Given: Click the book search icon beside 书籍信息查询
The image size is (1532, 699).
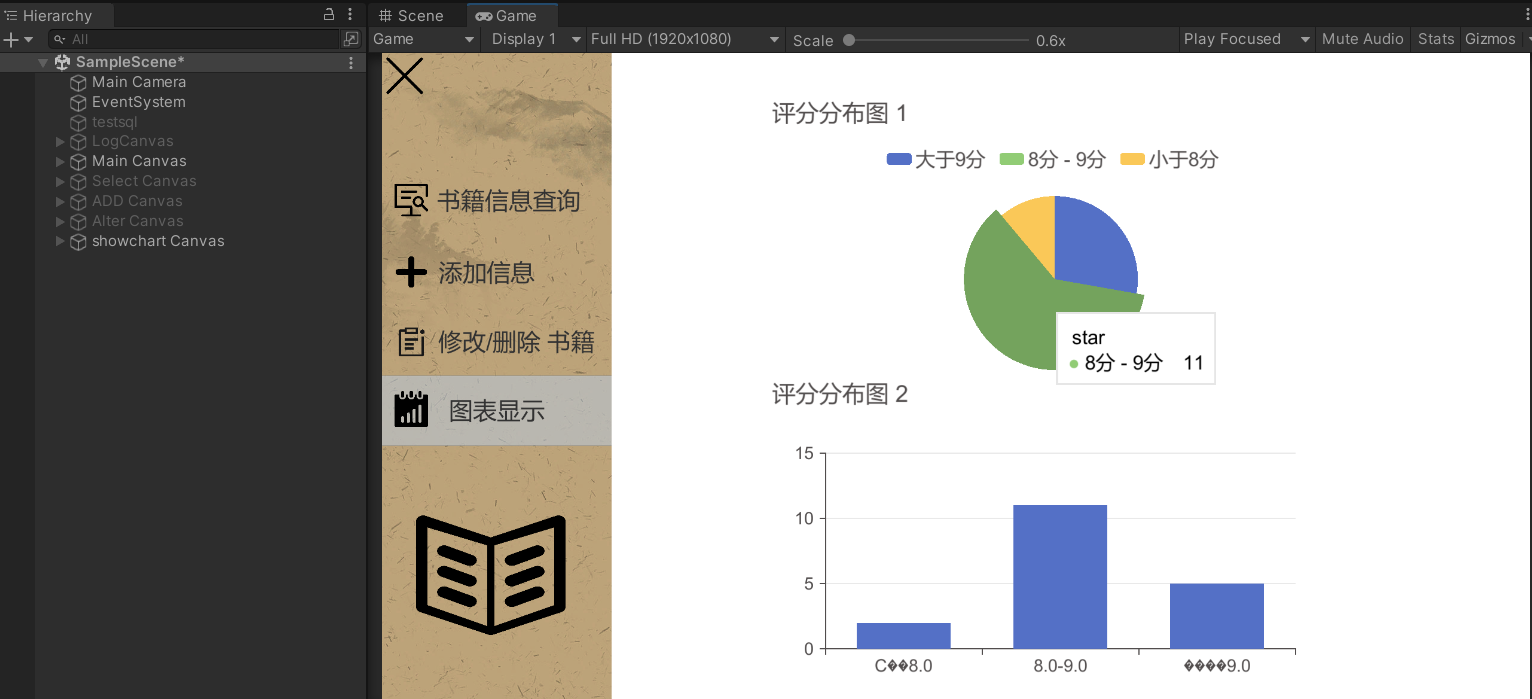Looking at the screenshot, I should tap(411, 200).
